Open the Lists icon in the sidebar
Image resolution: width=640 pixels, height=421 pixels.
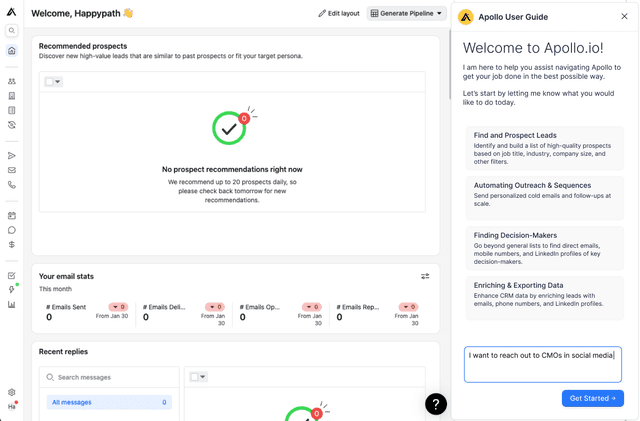(x=11, y=110)
